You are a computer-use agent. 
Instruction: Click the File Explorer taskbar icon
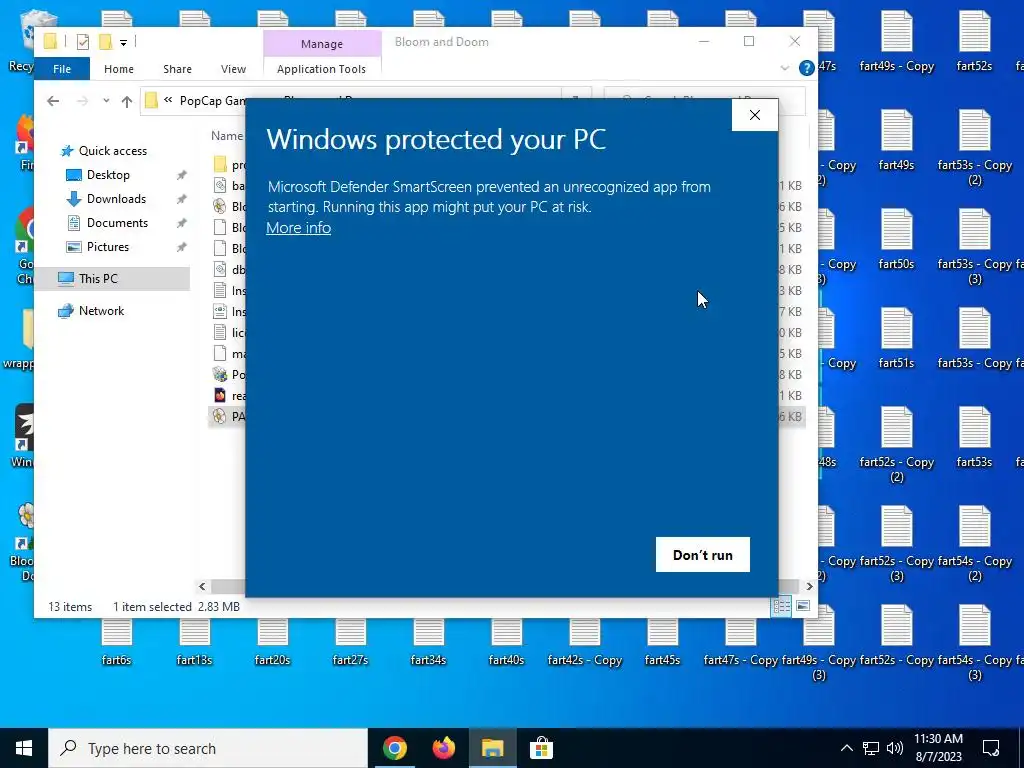(492, 748)
